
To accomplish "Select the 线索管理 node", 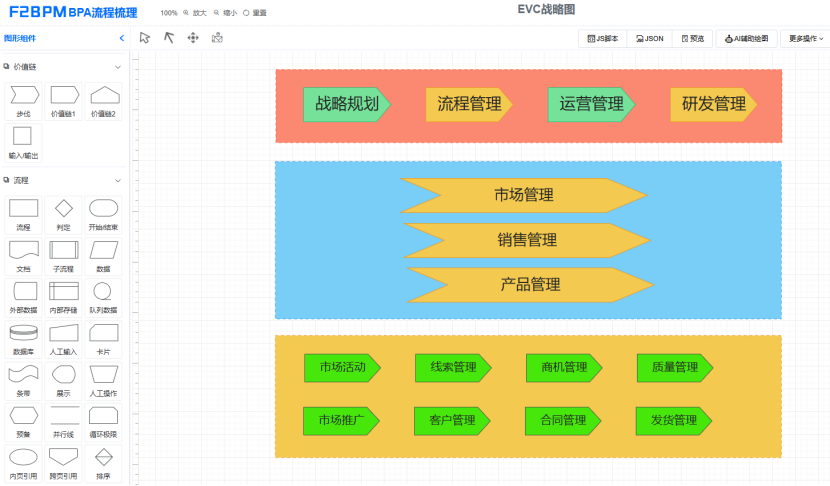I will pos(453,367).
